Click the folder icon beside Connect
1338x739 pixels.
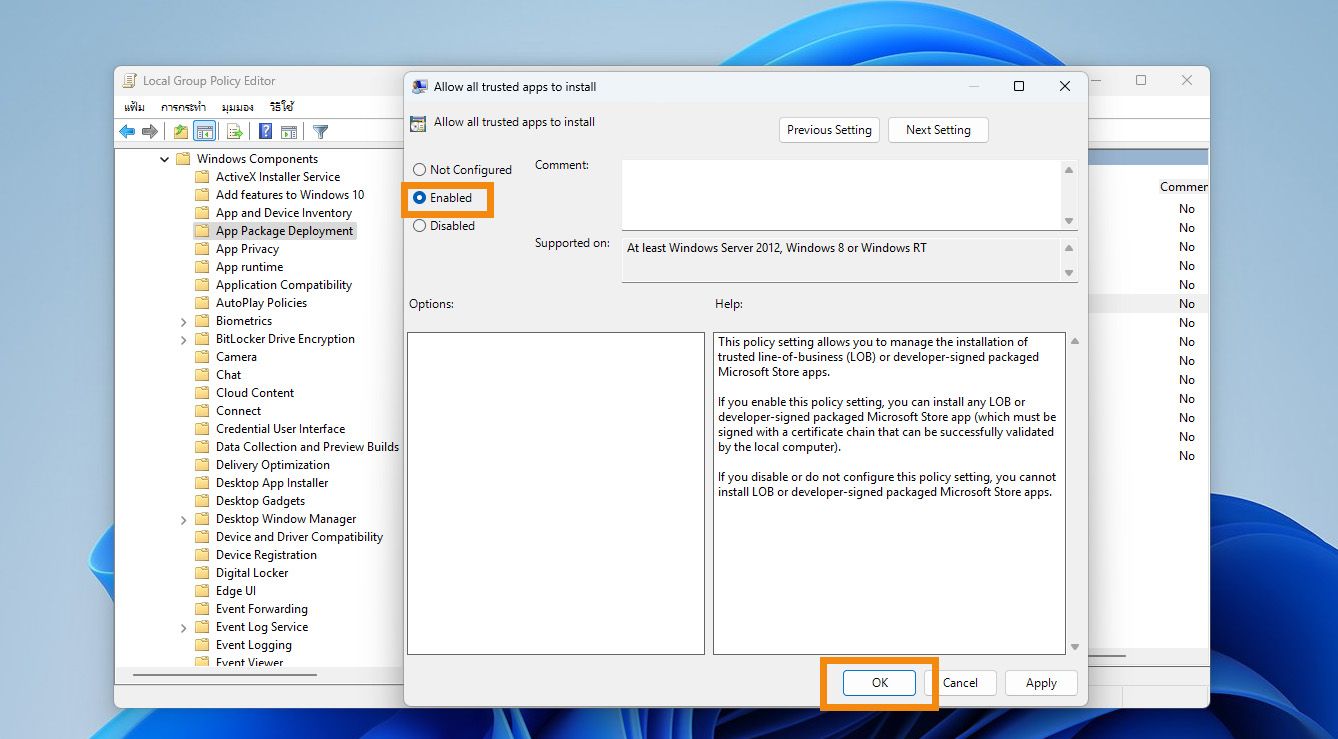(202, 411)
